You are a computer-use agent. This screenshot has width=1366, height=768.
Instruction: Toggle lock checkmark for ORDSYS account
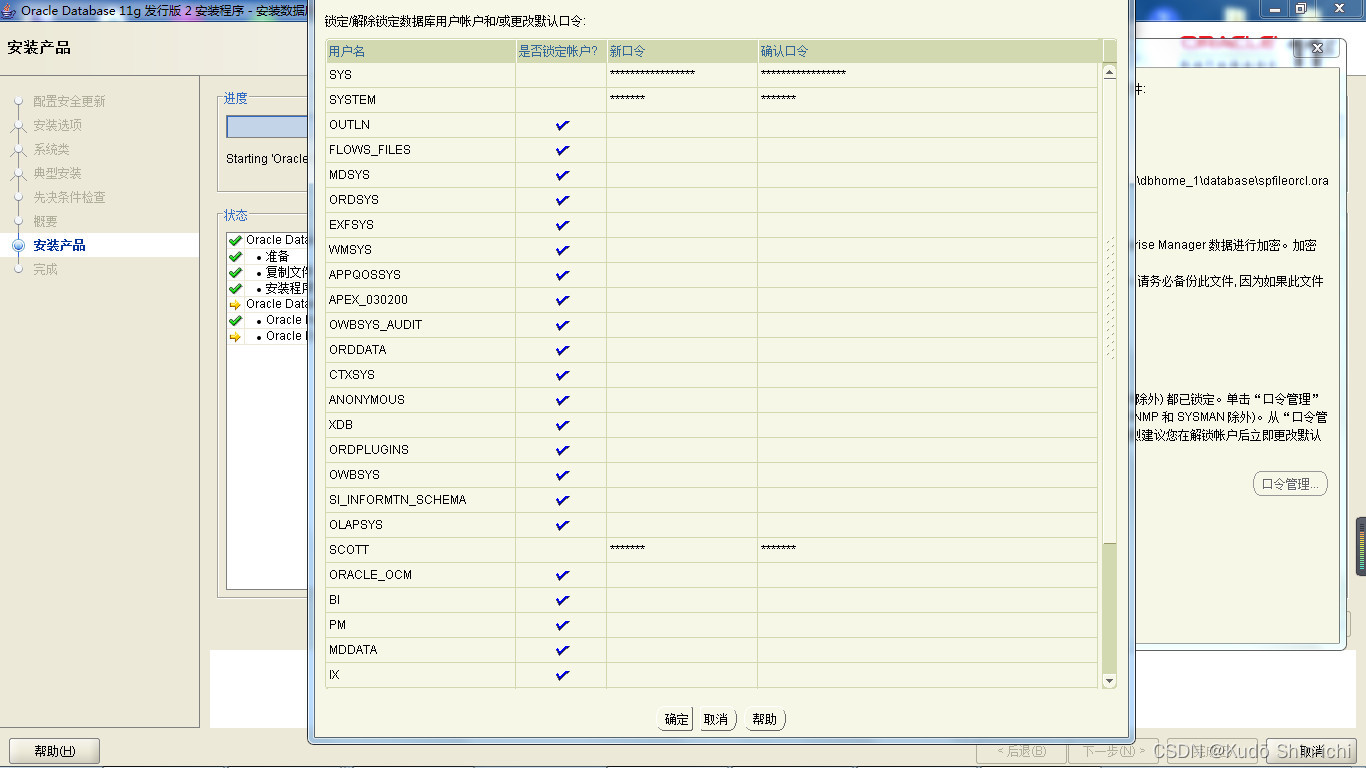[x=562, y=200]
